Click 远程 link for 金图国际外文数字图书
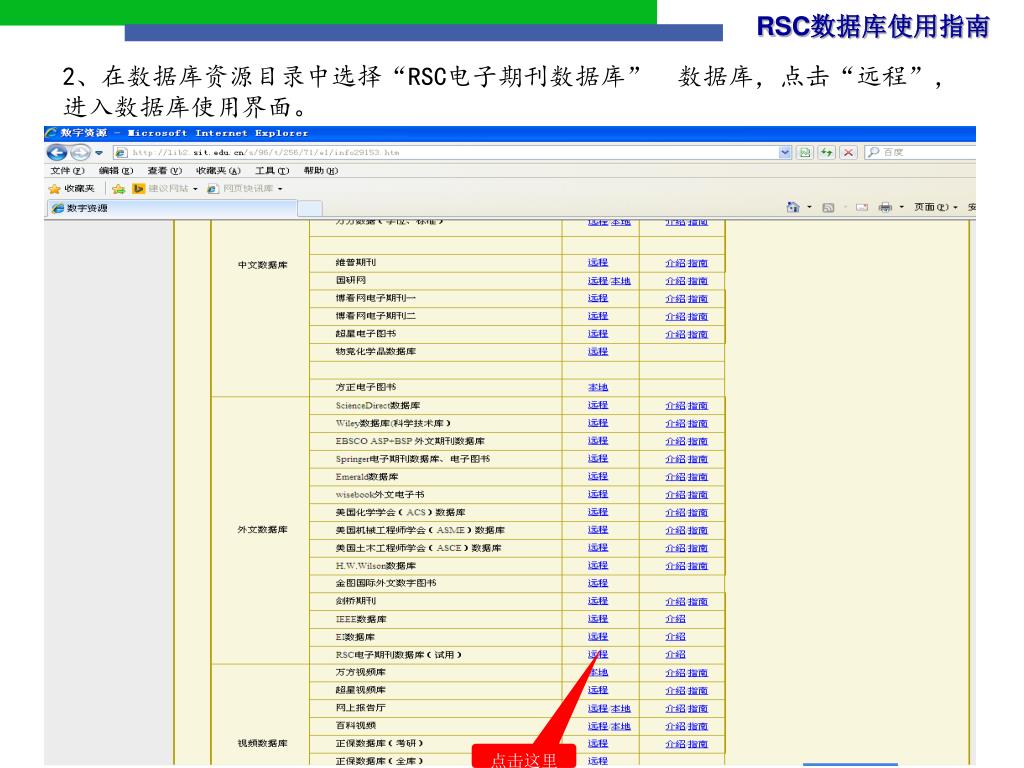 598,583
